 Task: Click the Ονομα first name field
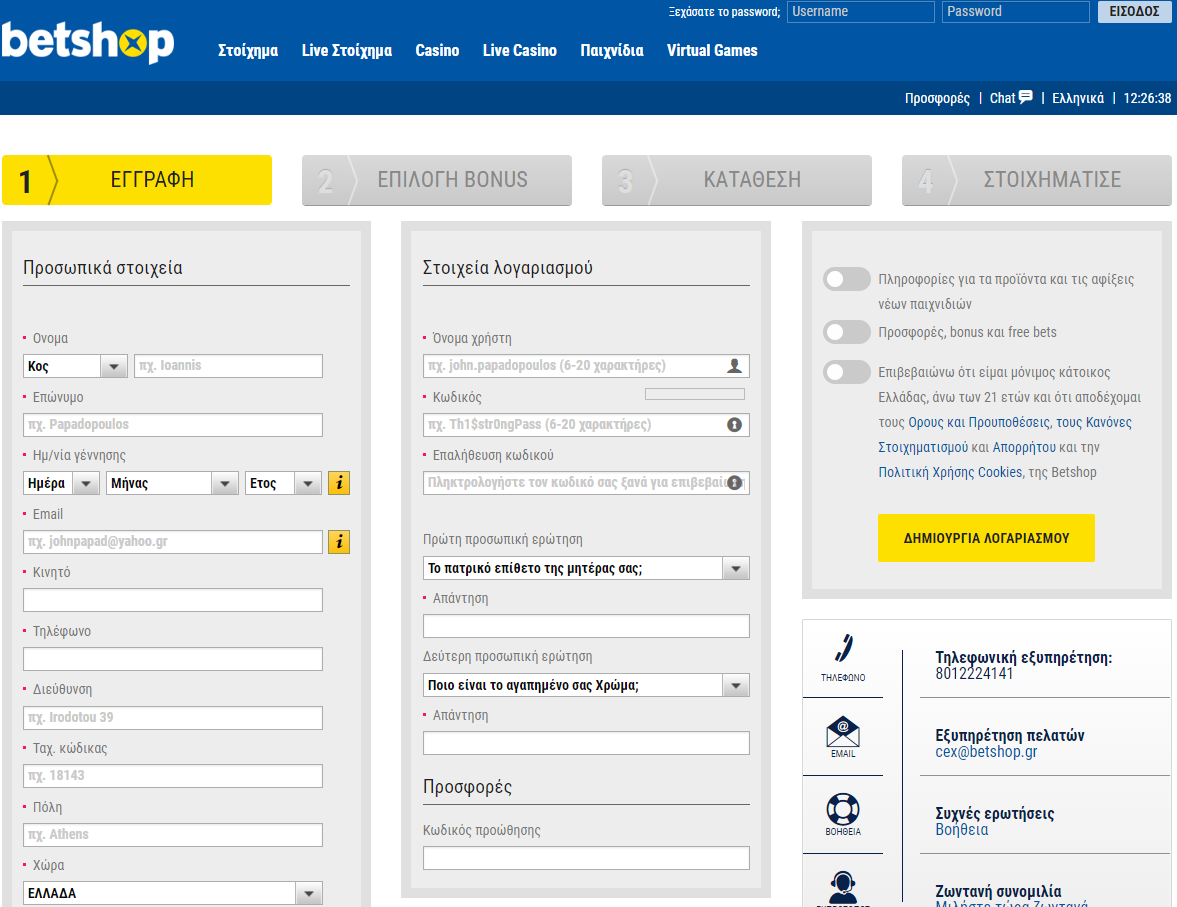(229, 366)
